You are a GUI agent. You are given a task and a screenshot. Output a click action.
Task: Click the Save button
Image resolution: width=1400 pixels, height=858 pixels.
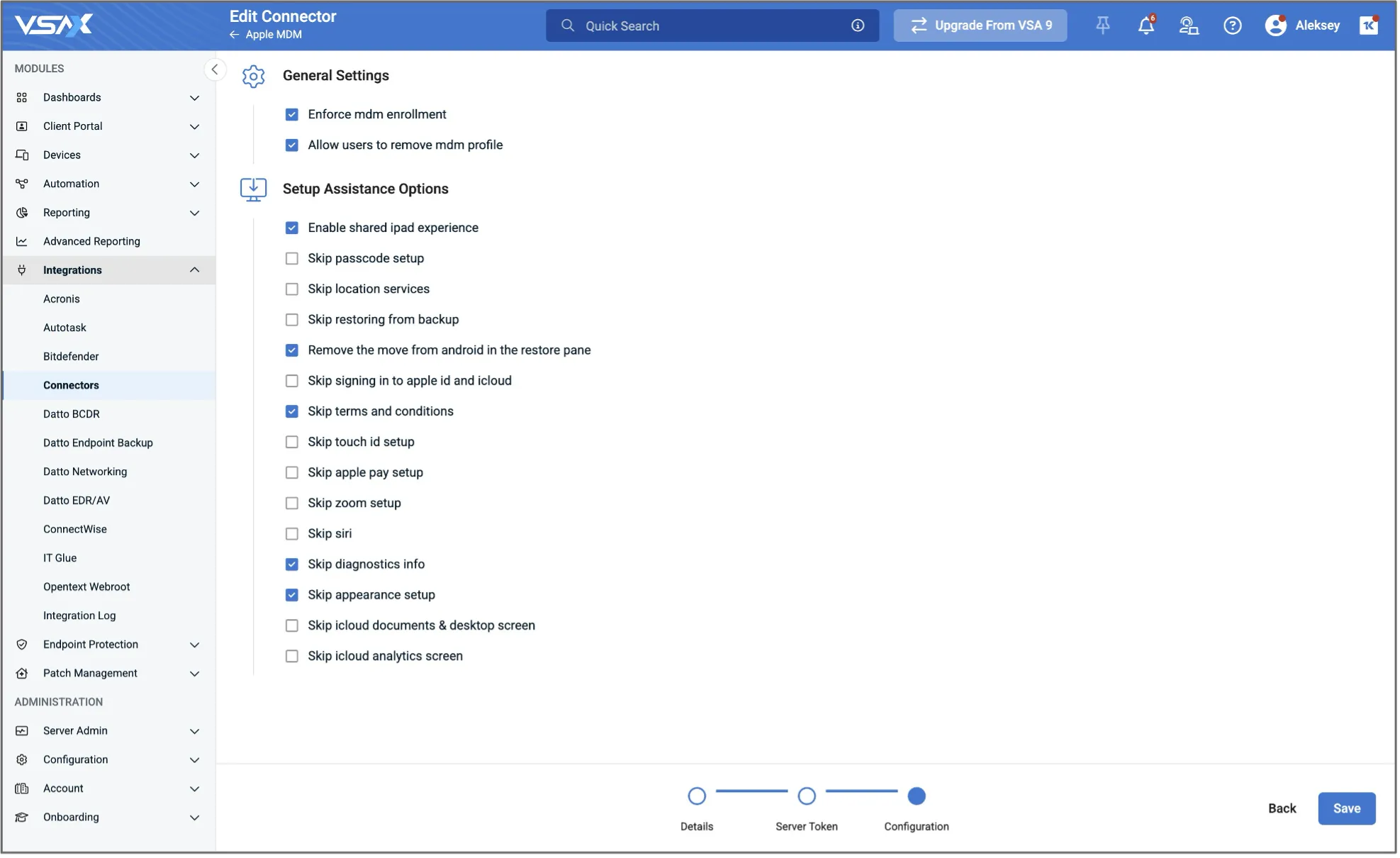(1346, 808)
